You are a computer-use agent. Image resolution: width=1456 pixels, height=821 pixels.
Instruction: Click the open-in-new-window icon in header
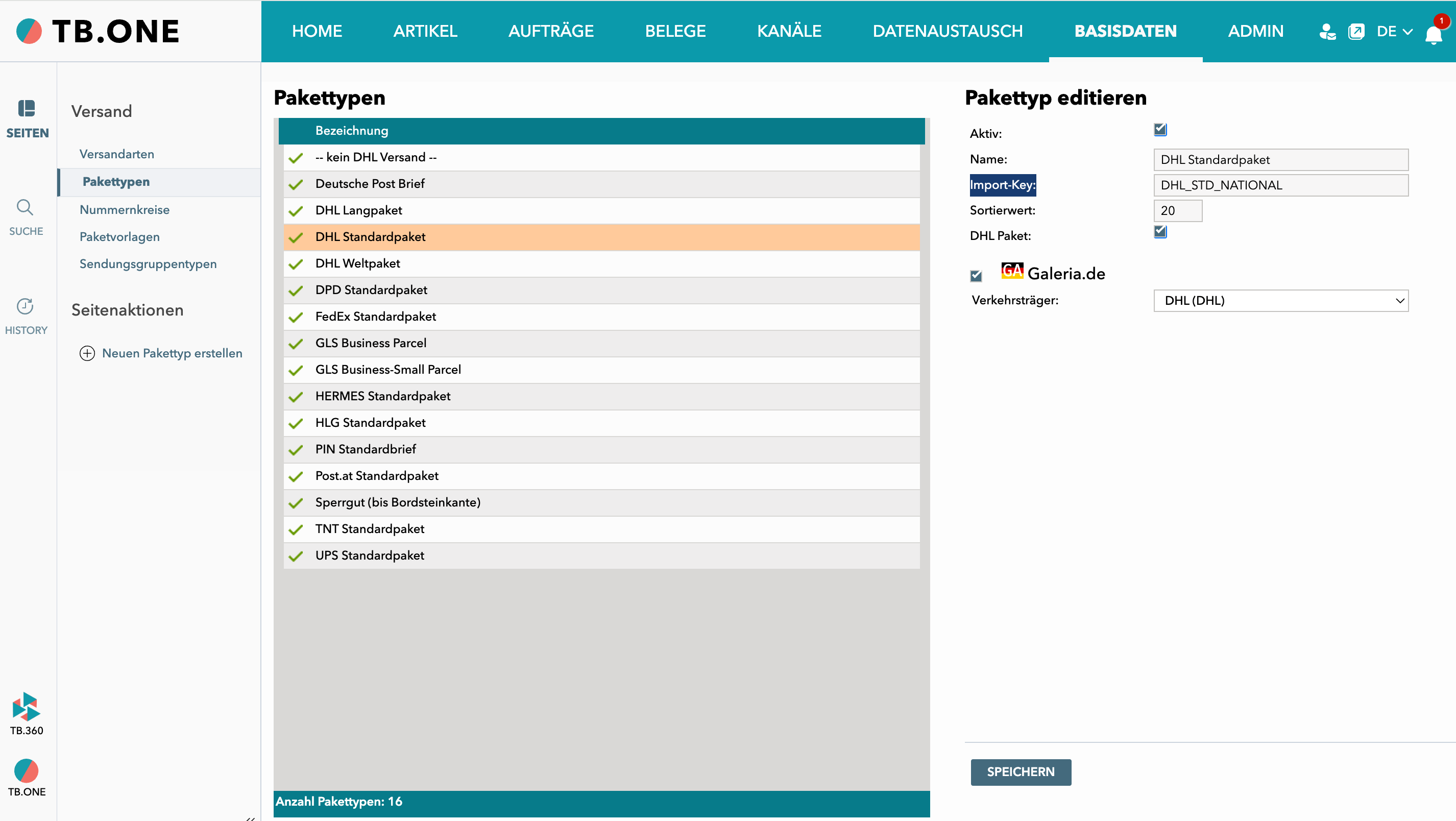click(x=1356, y=31)
